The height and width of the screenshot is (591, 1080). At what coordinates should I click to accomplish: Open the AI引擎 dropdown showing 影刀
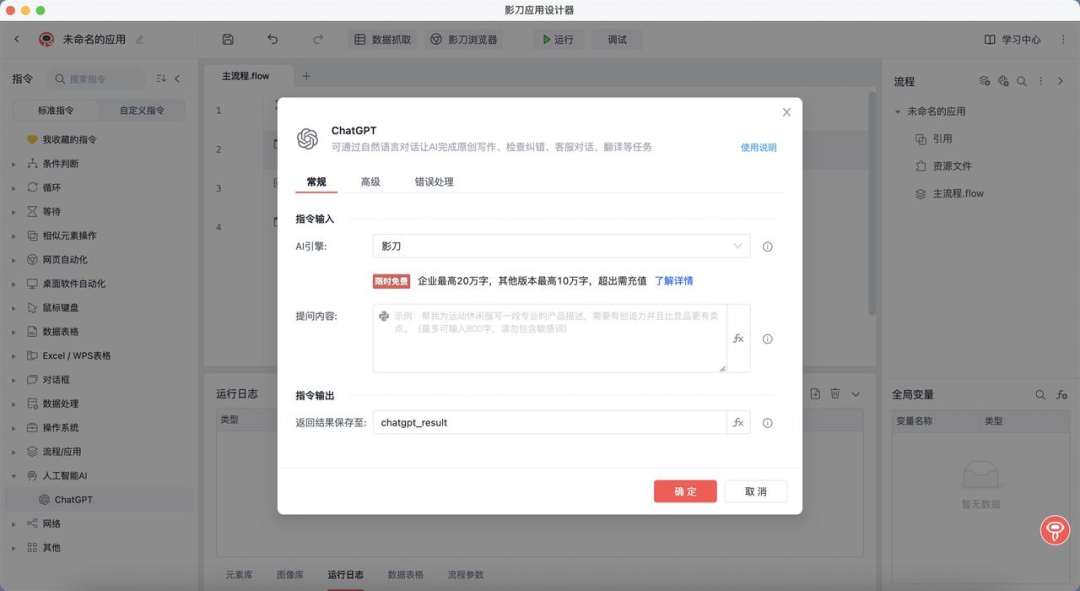pos(561,246)
